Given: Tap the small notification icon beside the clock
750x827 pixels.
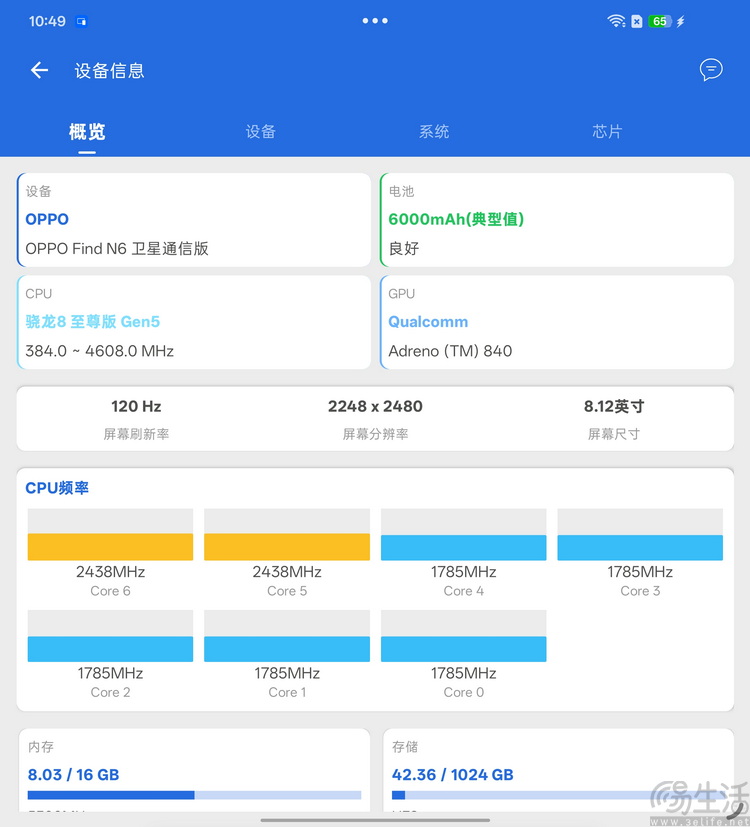Looking at the screenshot, I should coord(82,21).
